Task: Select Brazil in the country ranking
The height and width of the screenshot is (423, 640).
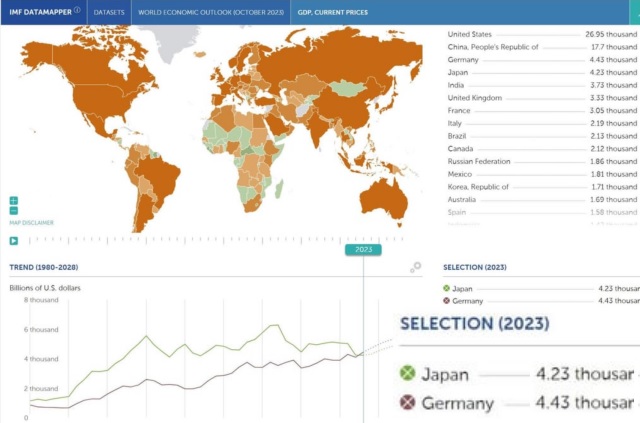Action: tap(542, 136)
